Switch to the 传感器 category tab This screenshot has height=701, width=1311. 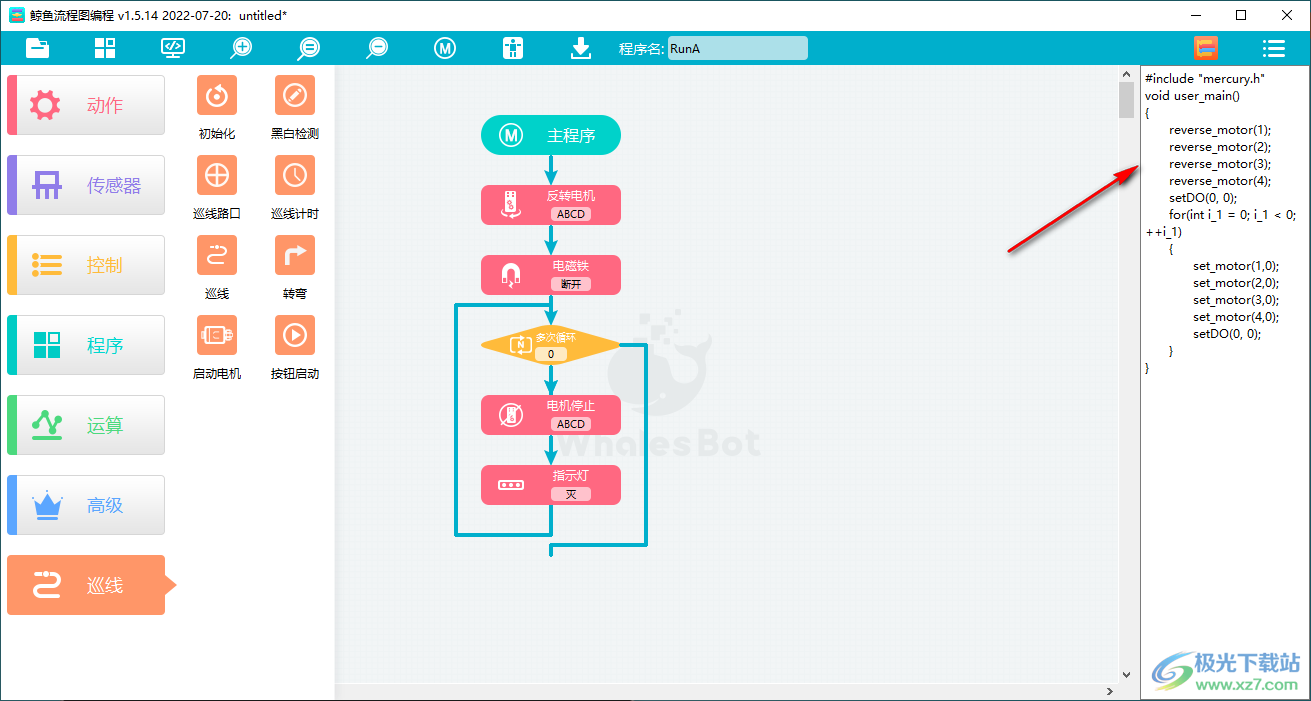(x=86, y=185)
